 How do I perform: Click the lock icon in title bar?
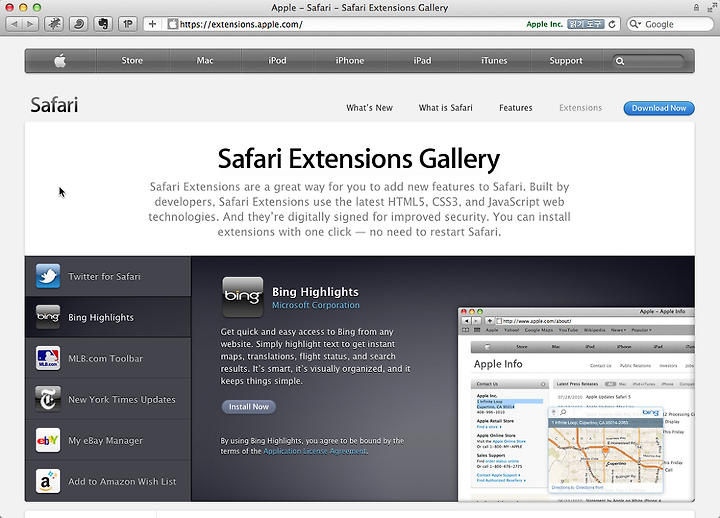pos(696,7)
